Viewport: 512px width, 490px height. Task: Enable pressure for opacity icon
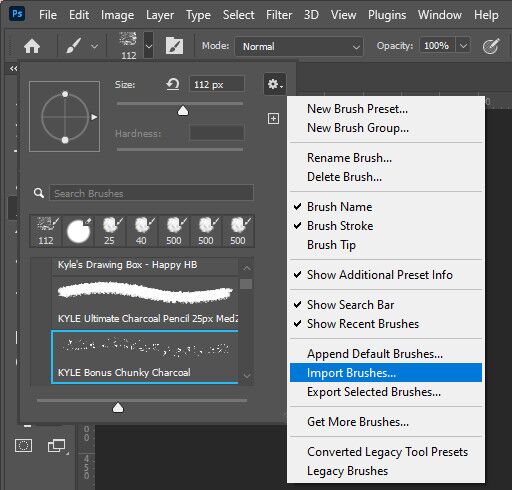click(491, 46)
